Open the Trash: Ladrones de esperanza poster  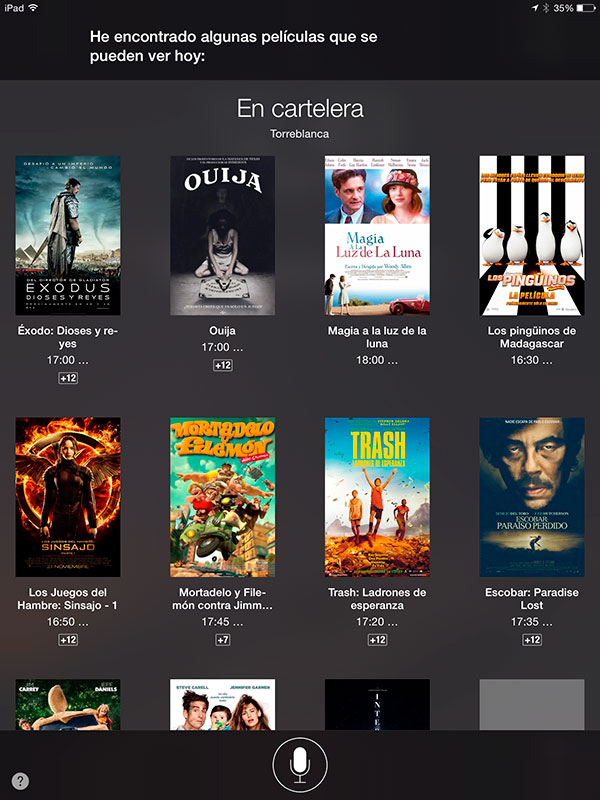tap(377, 497)
